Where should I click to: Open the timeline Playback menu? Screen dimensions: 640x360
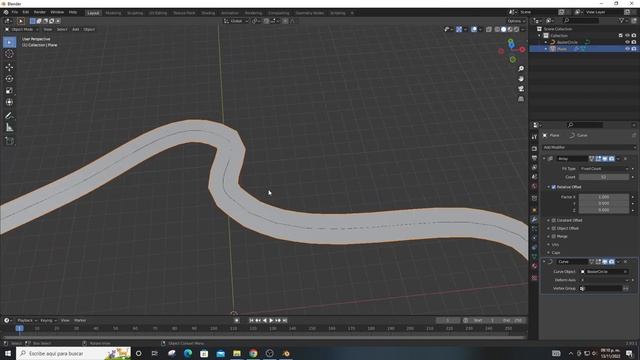[x=27, y=320]
